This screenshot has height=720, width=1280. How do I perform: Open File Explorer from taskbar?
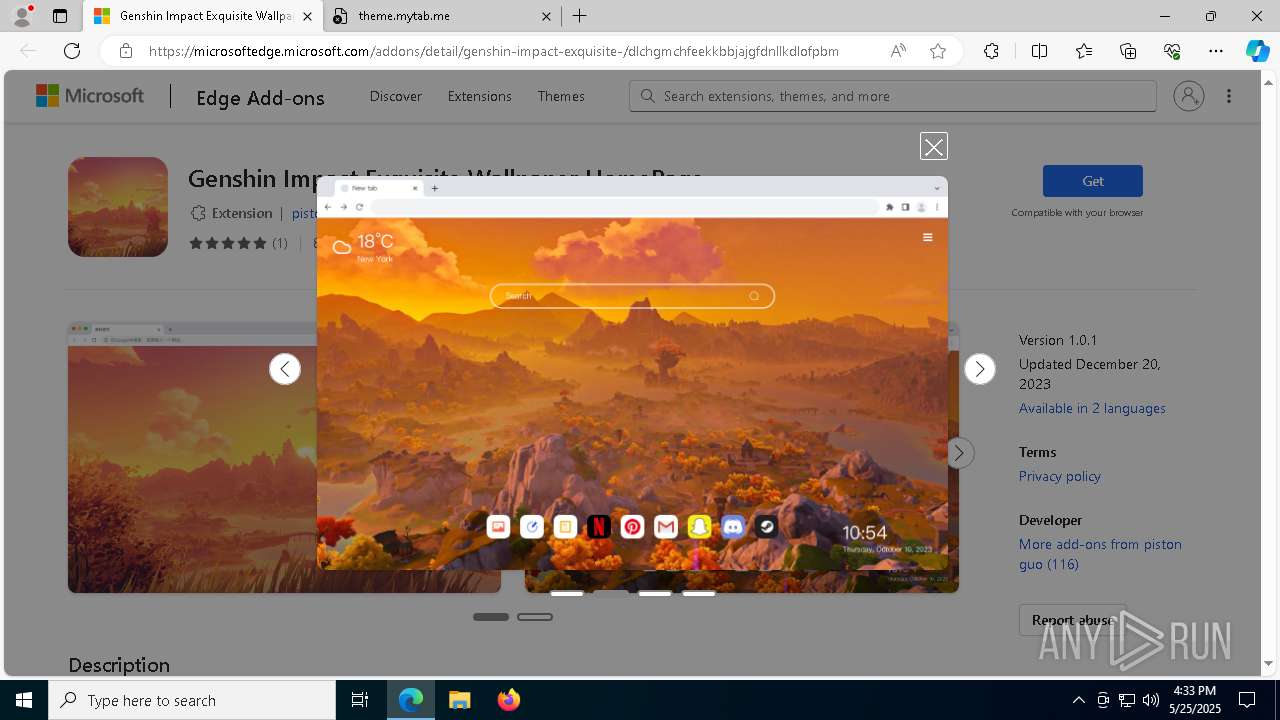459,700
